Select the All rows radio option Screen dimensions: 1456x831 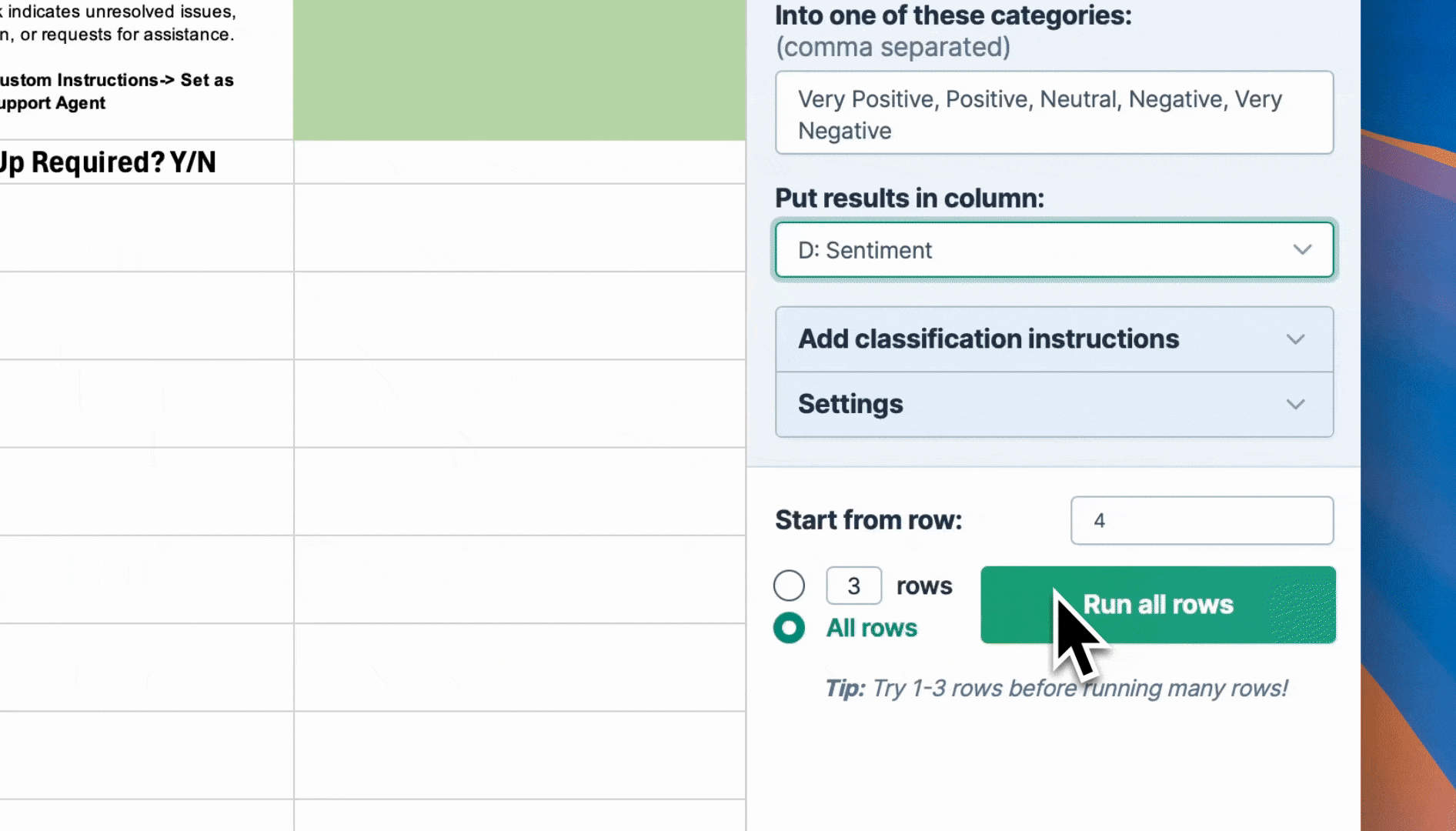pos(789,628)
